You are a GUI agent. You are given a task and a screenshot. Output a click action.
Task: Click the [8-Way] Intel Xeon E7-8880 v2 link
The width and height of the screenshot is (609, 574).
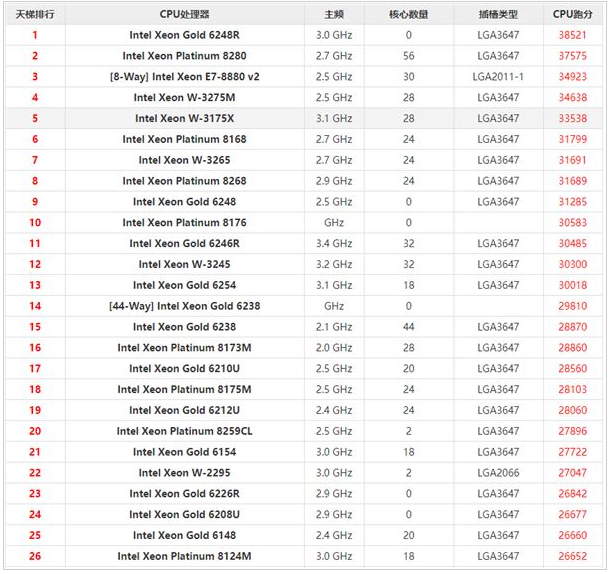coord(184,77)
